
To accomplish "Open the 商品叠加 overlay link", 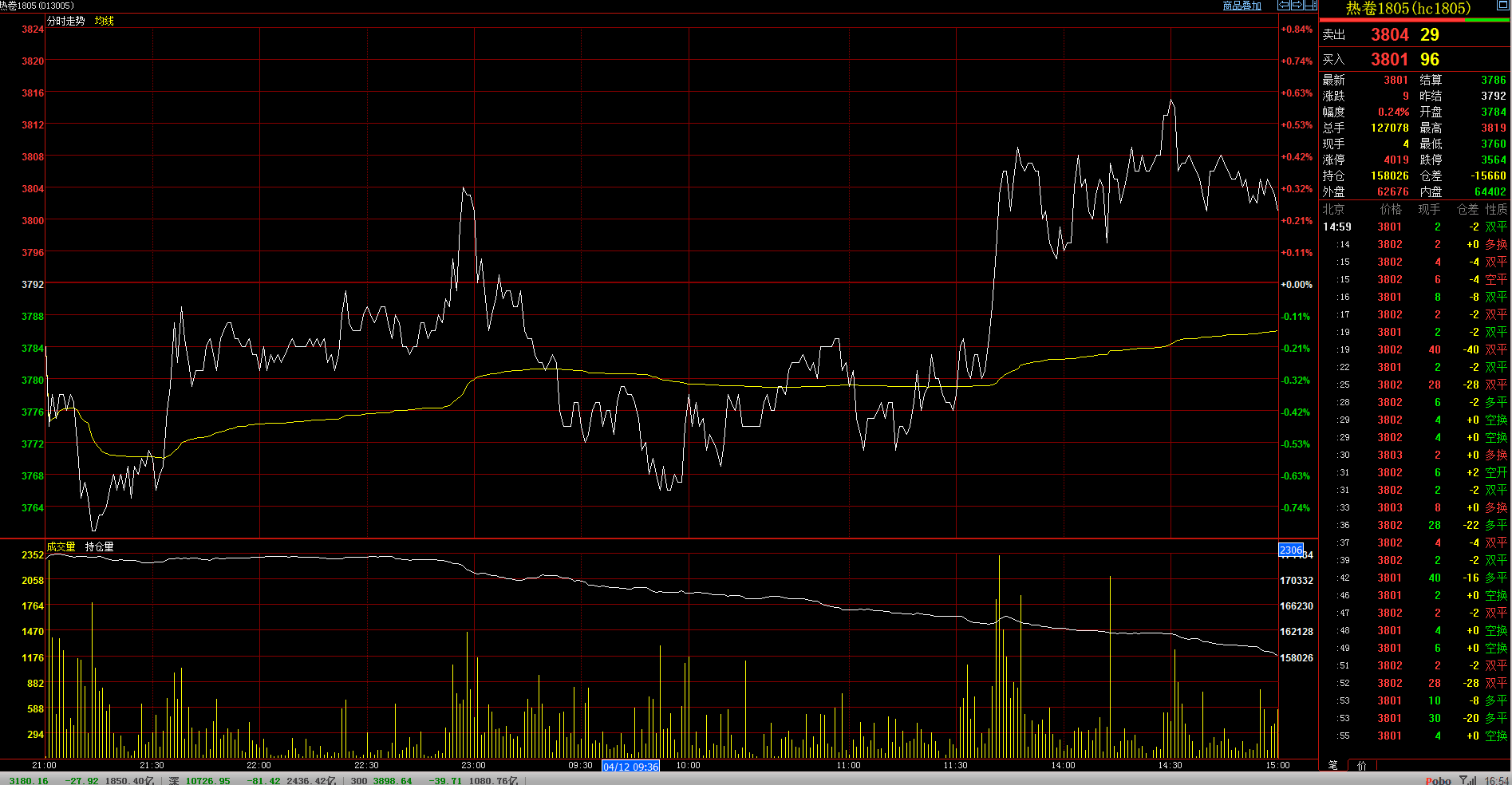I will tap(1242, 6).
